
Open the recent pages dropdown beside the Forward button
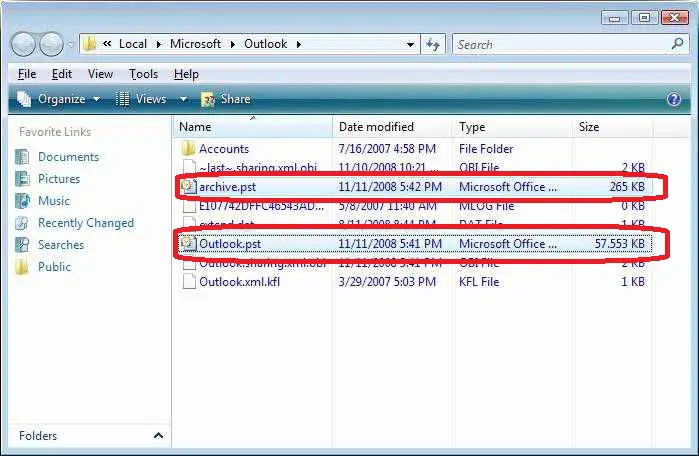click(70, 44)
